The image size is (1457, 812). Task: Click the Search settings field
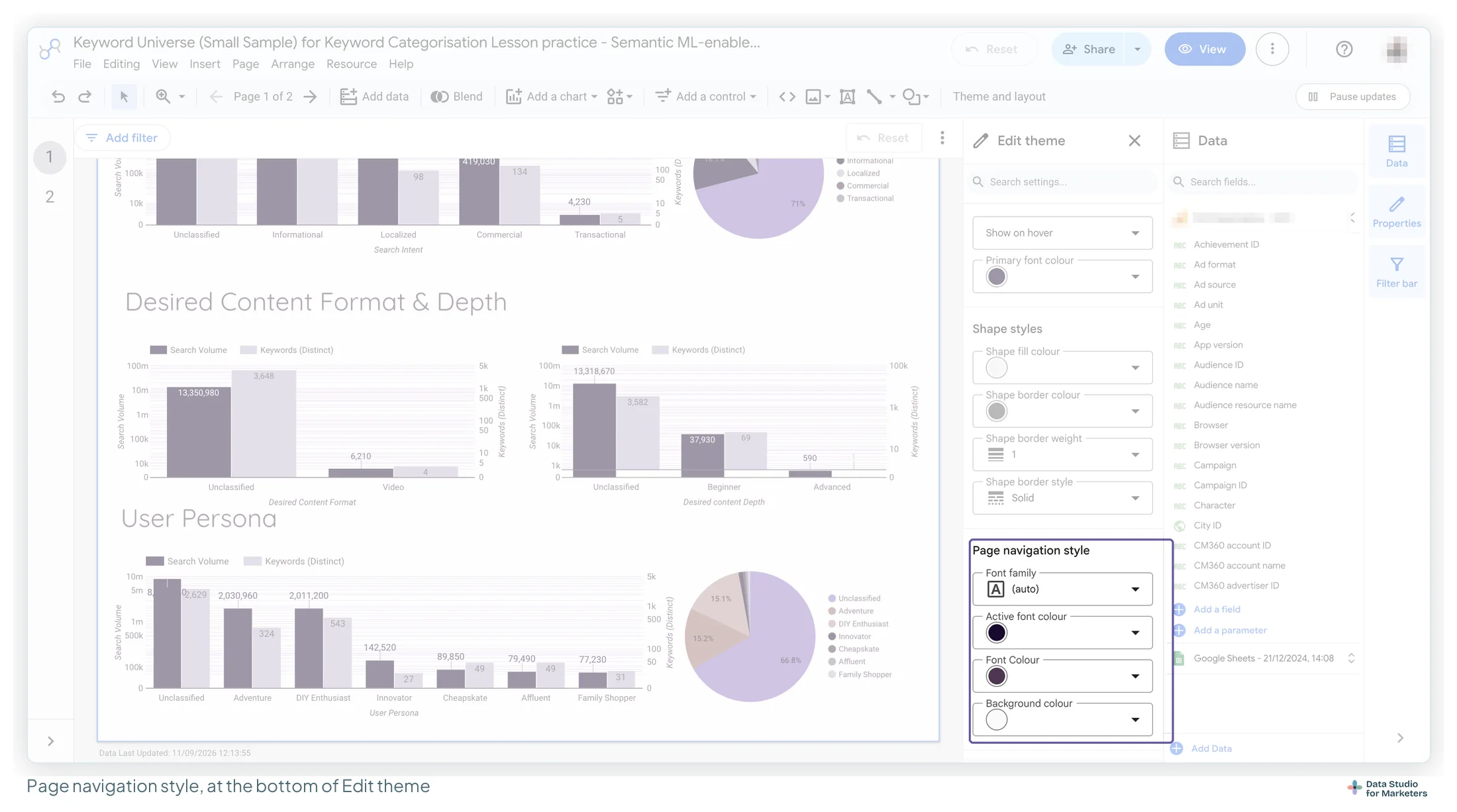(x=1062, y=181)
